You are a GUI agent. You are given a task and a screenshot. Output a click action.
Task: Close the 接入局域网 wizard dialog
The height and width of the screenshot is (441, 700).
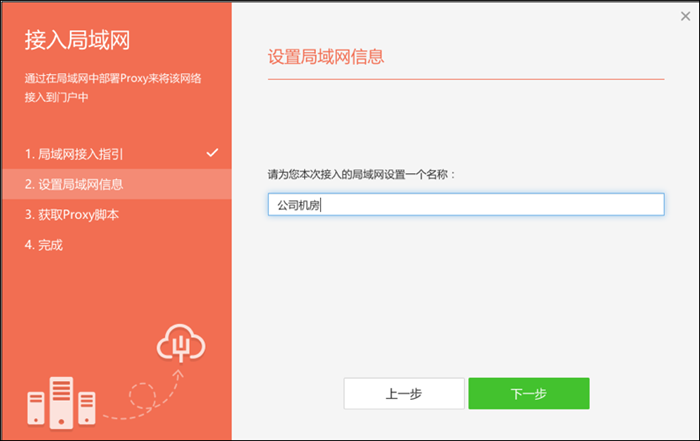(685, 16)
